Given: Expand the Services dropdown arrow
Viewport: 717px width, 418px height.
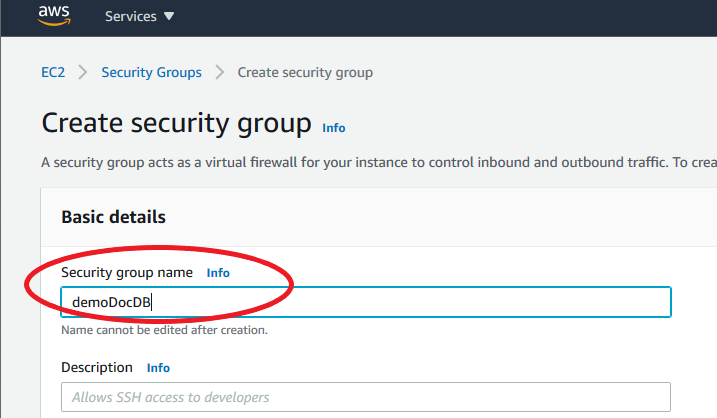Looking at the screenshot, I should [168, 17].
